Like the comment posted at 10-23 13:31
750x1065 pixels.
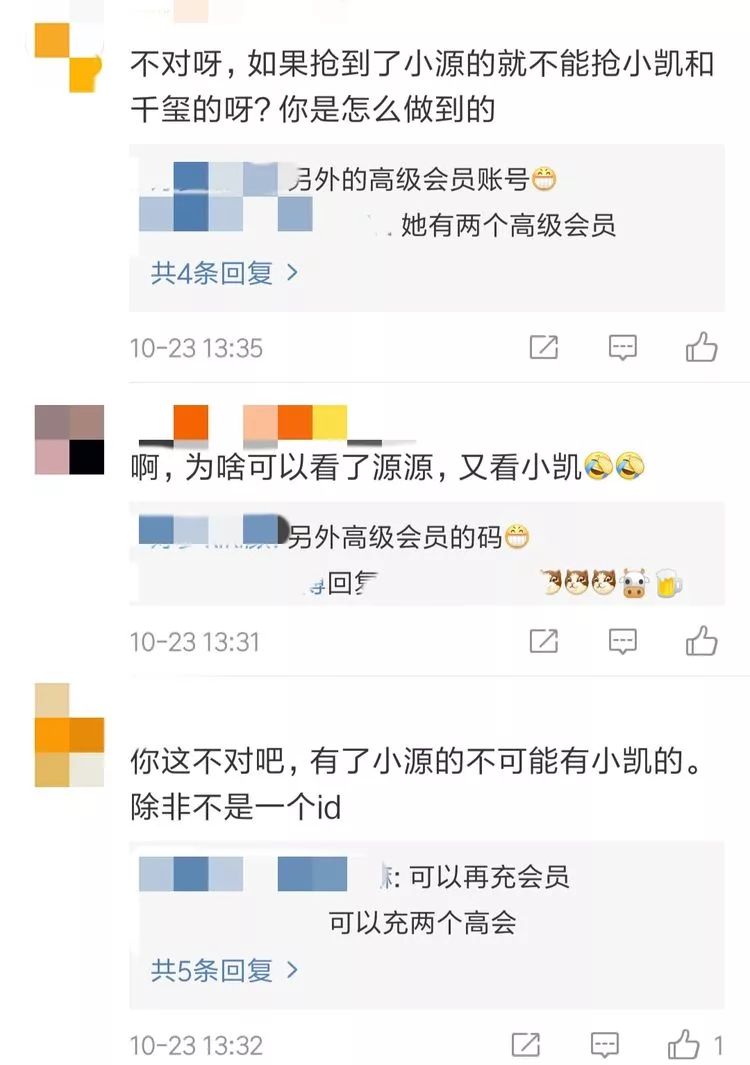coord(702,640)
